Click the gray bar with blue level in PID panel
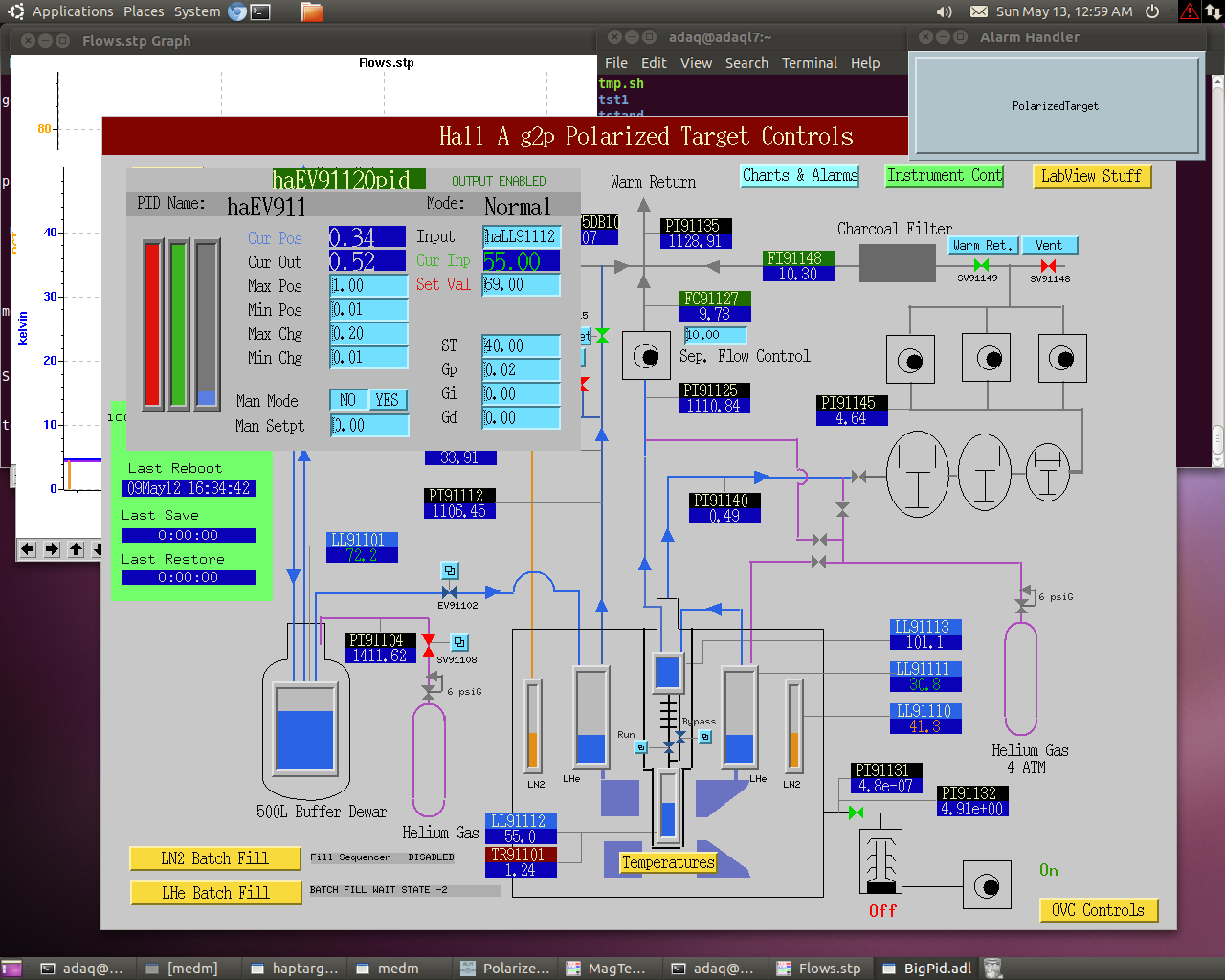Screen dimensions: 1225x980 (x=207, y=325)
